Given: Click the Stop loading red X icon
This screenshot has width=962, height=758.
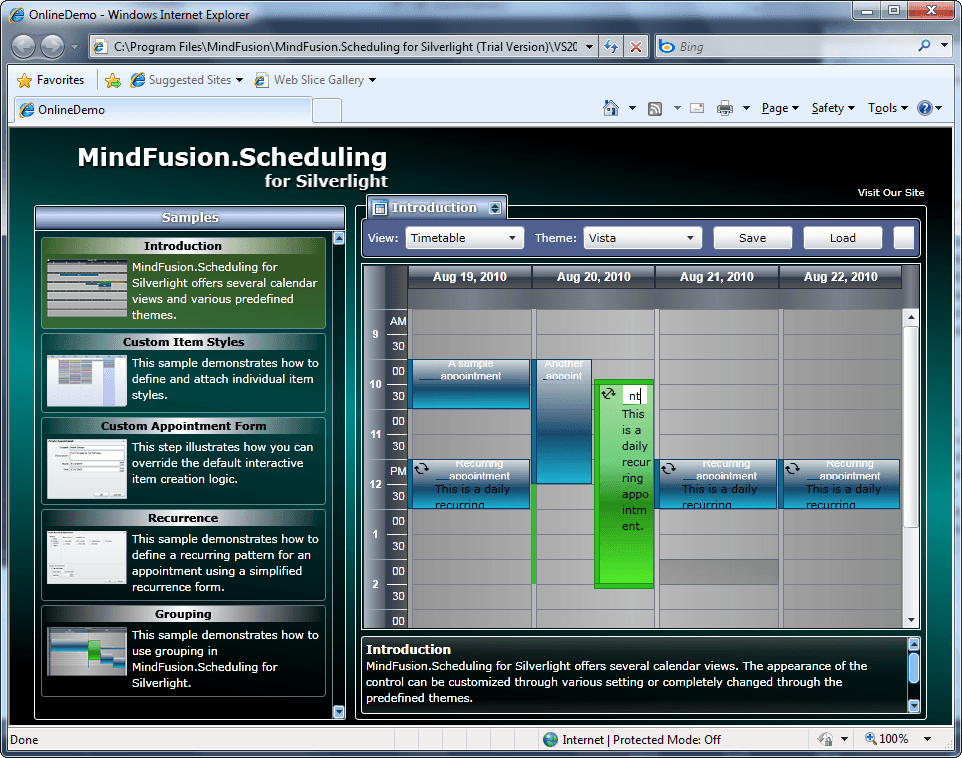Looking at the screenshot, I should click(636, 47).
